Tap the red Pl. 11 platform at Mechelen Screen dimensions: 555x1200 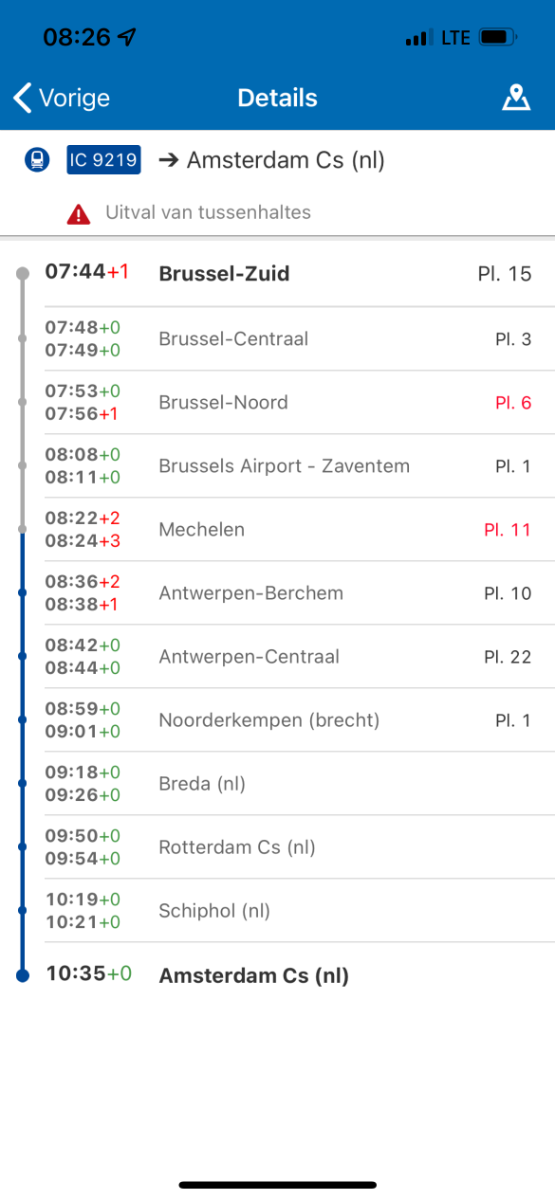(508, 530)
